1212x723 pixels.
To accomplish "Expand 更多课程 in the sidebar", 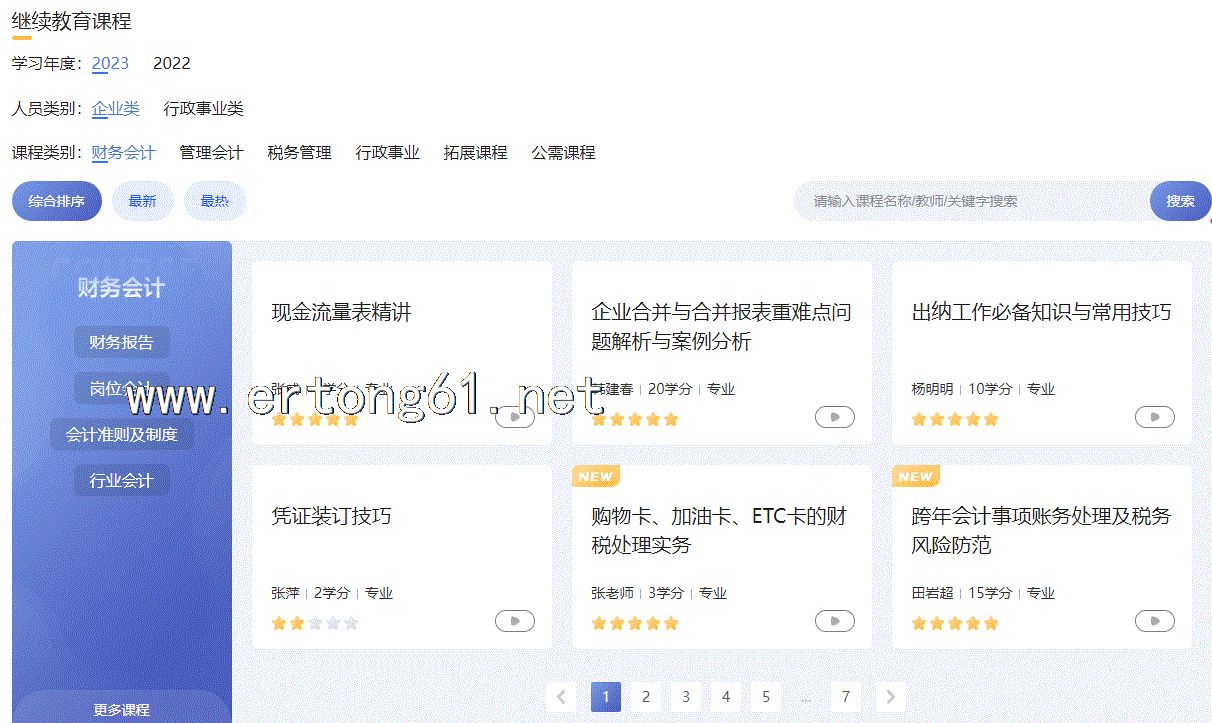I will [x=122, y=709].
